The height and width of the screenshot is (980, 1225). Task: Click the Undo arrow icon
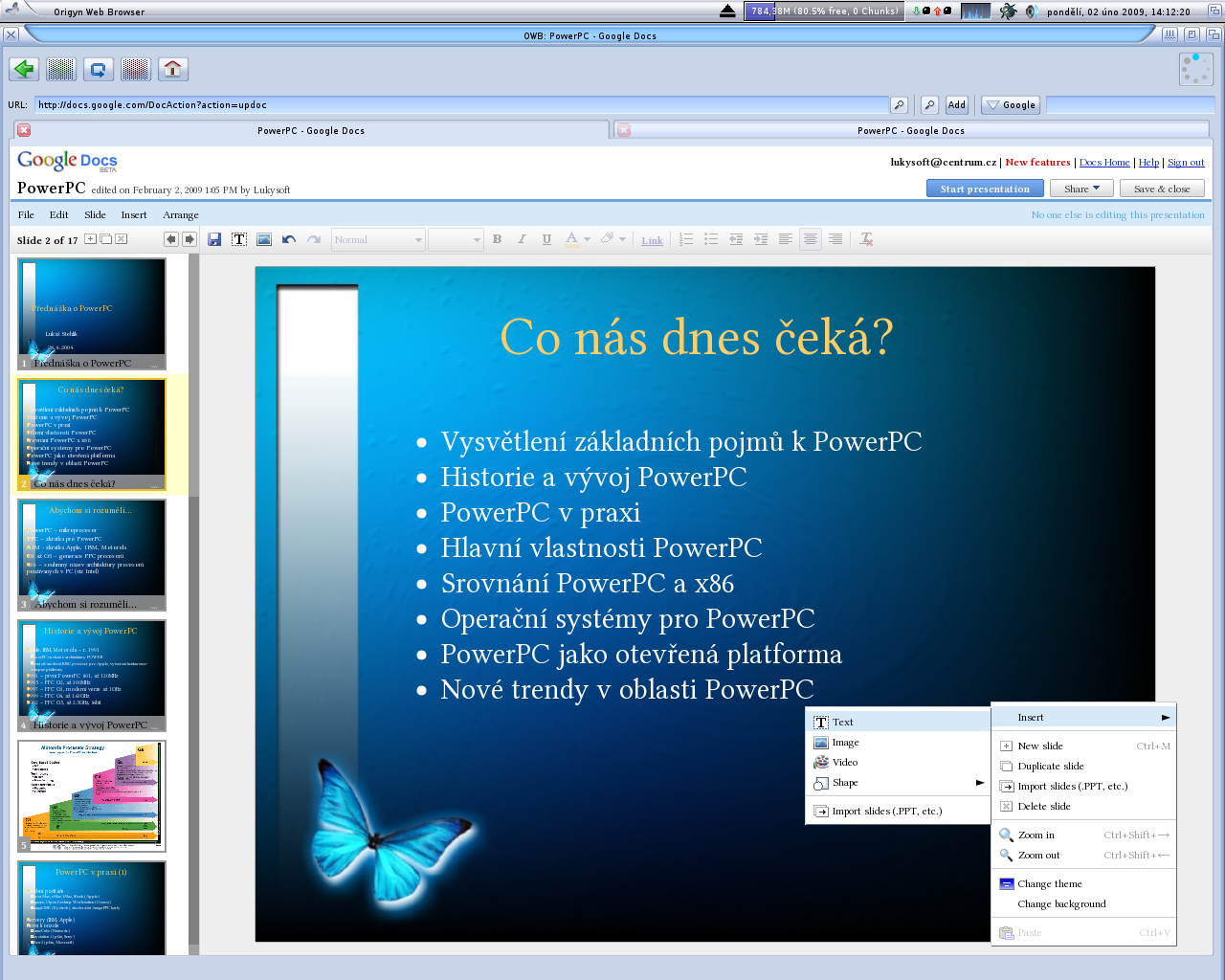[289, 239]
